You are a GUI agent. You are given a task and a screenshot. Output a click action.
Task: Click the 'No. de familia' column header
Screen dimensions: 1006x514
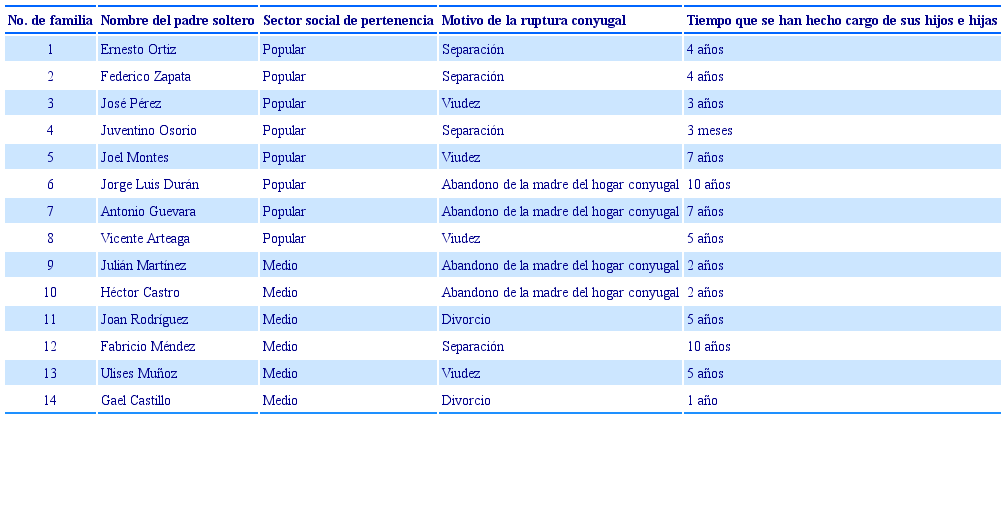pos(50,20)
